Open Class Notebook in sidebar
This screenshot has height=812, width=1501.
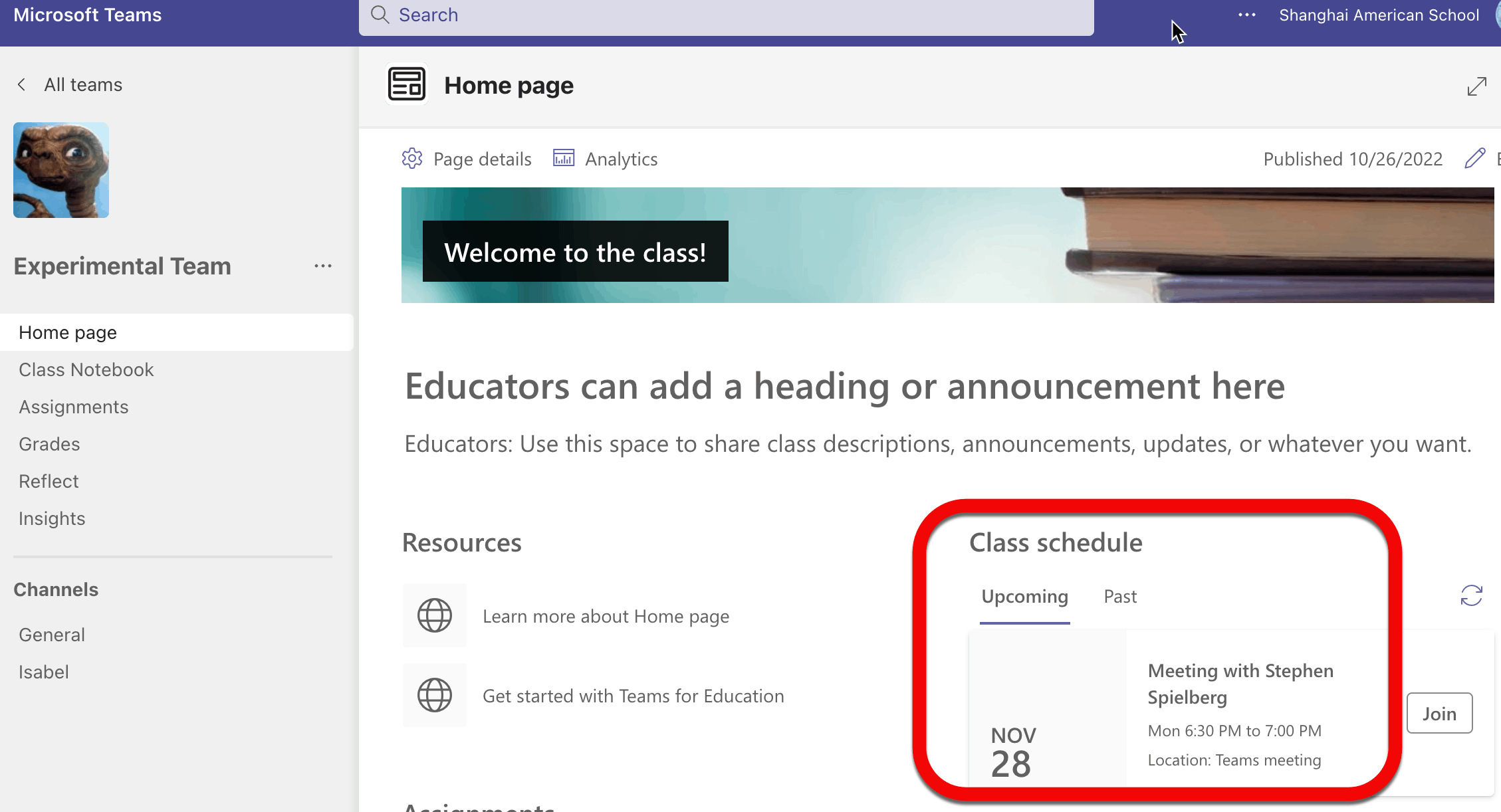click(x=86, y=369)
